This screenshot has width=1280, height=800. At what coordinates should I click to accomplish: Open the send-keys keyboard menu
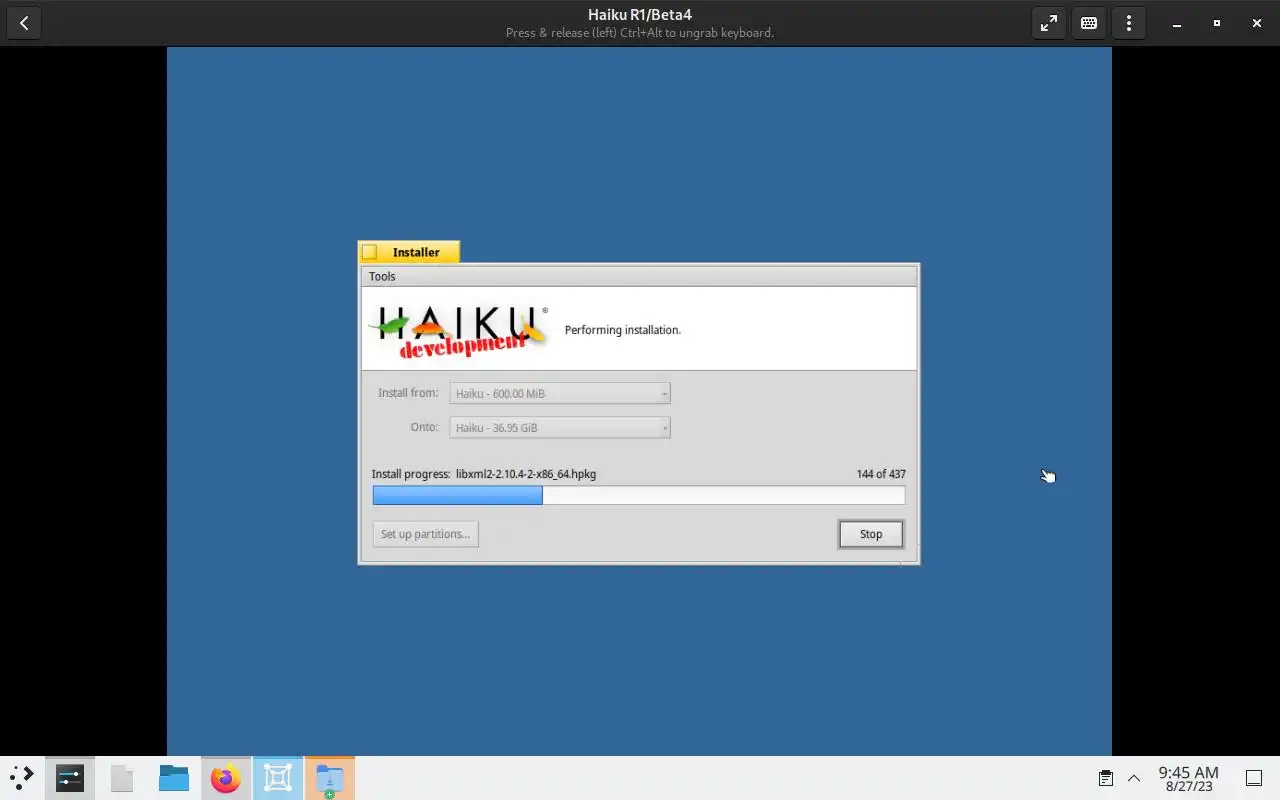pyautogui.click(x=1089, y=23)
